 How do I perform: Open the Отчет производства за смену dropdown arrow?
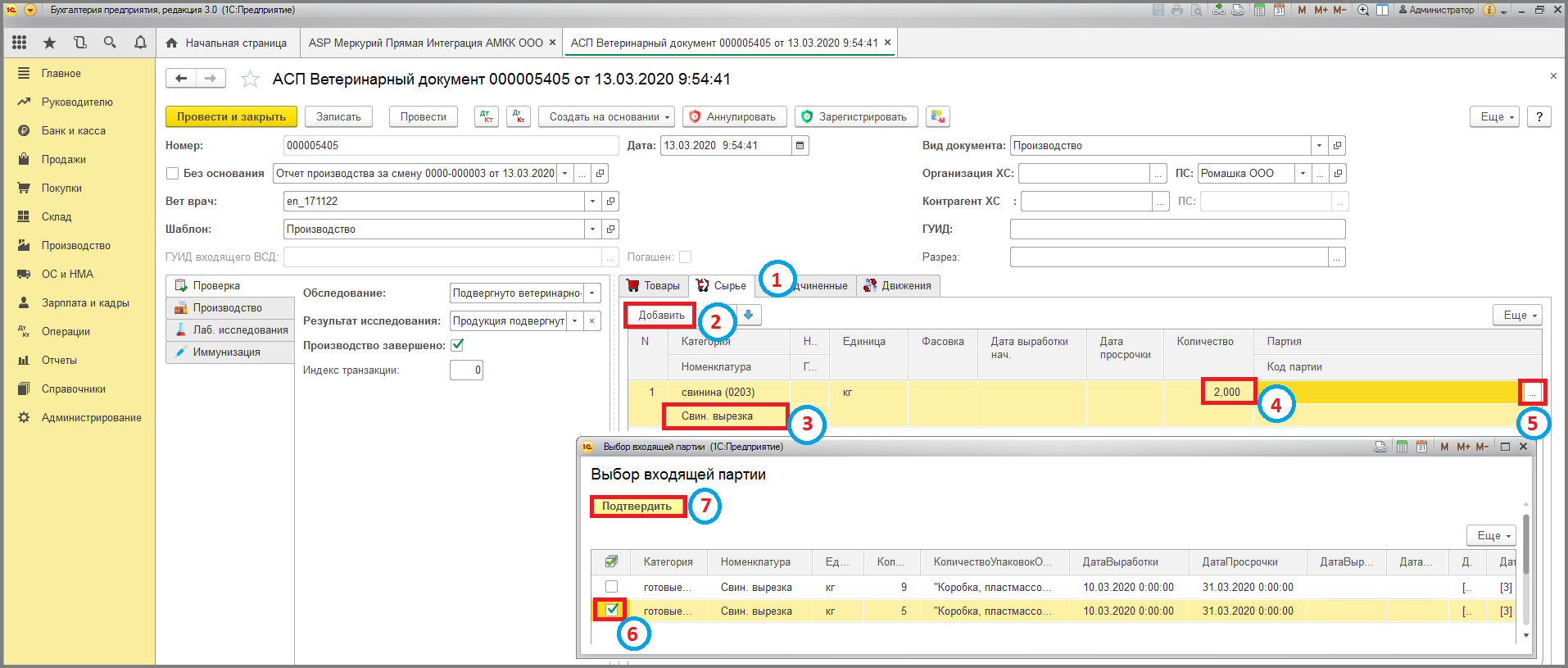[564, 173]
